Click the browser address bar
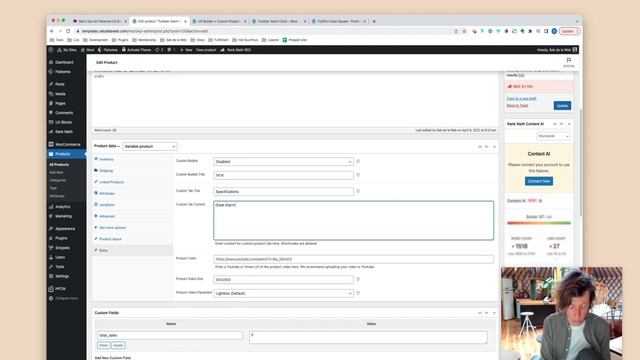 261,31
